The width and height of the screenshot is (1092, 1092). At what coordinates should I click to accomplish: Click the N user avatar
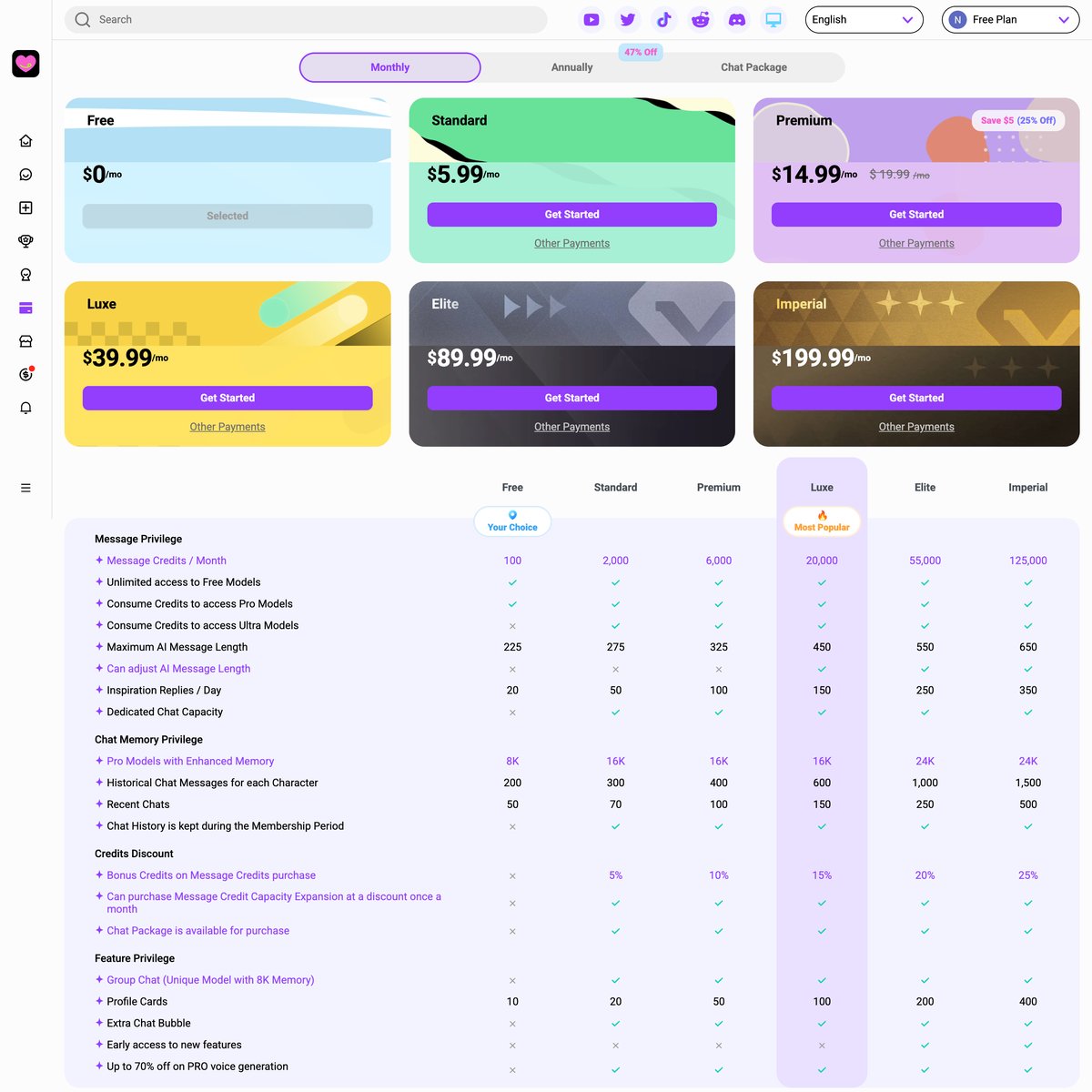pos(957,19)
